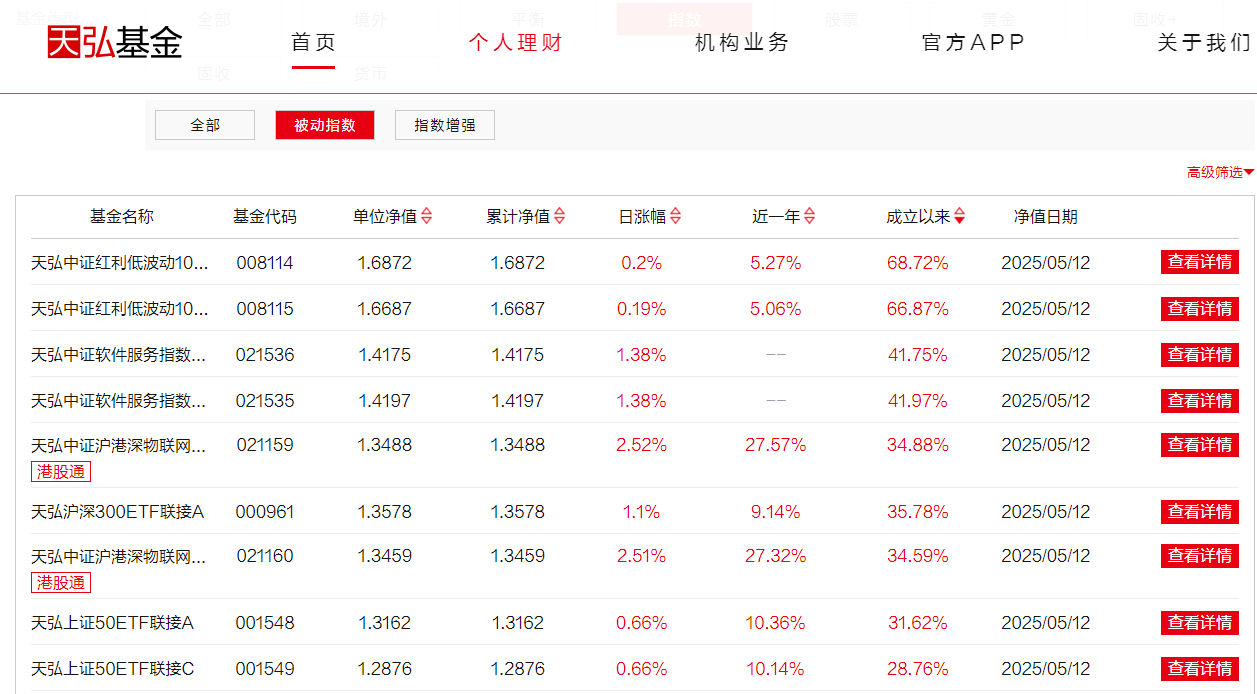Click 2.52% daily change value
Viewport: 1257px width, 694px height.
(x=641, y=445)
